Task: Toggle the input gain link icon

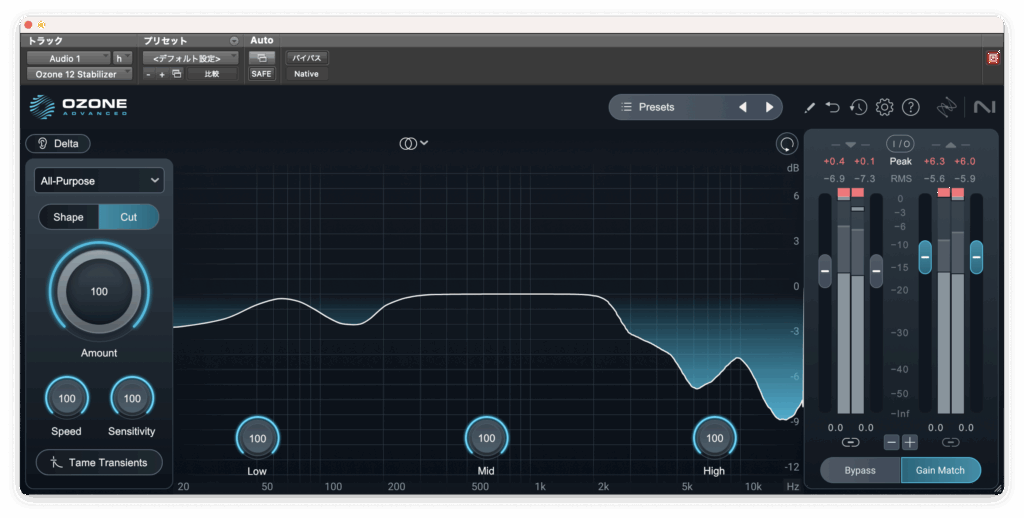Action: [x=850, y=442]
